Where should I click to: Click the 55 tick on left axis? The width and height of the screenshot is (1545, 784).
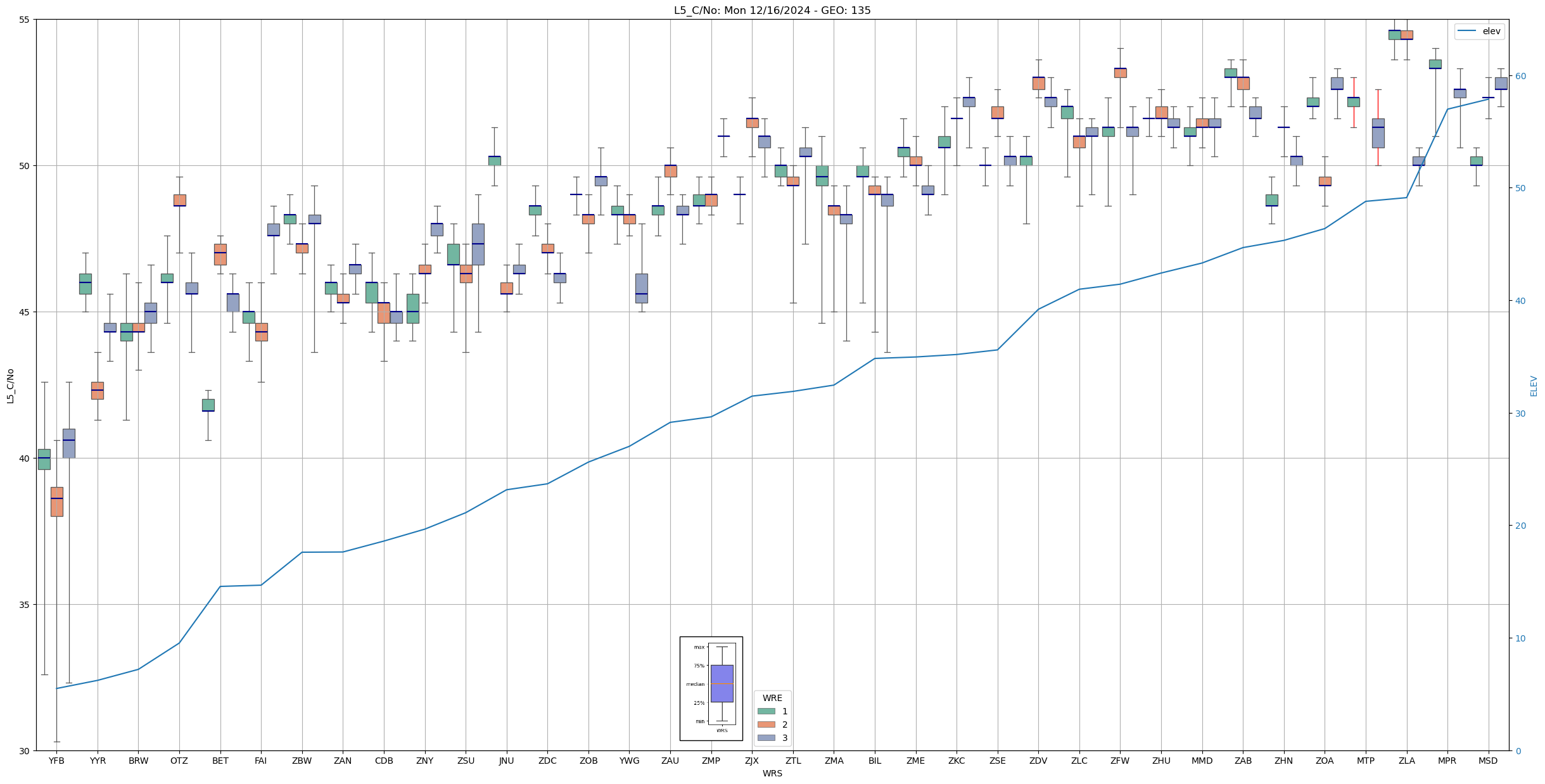[x=25, y=20]
